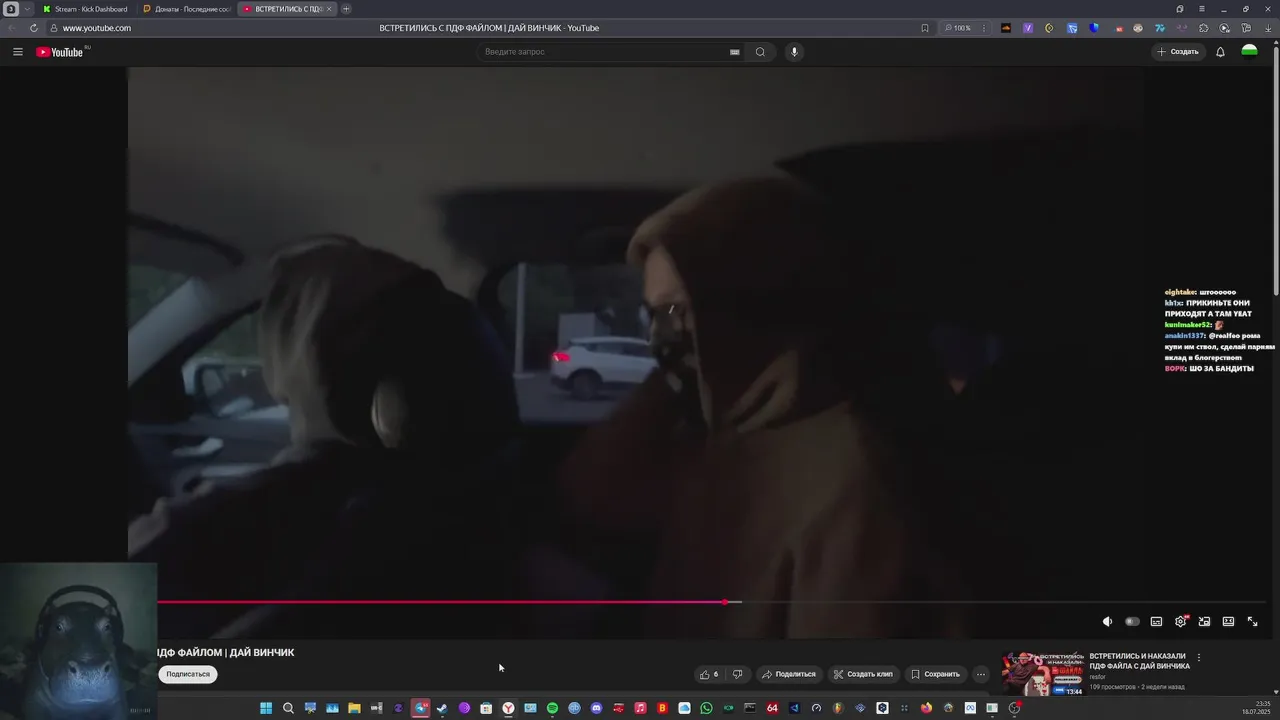1280x720 pixels.
Task: Open WhatsApp from the taskbar
Action: (x=706, y=708)
